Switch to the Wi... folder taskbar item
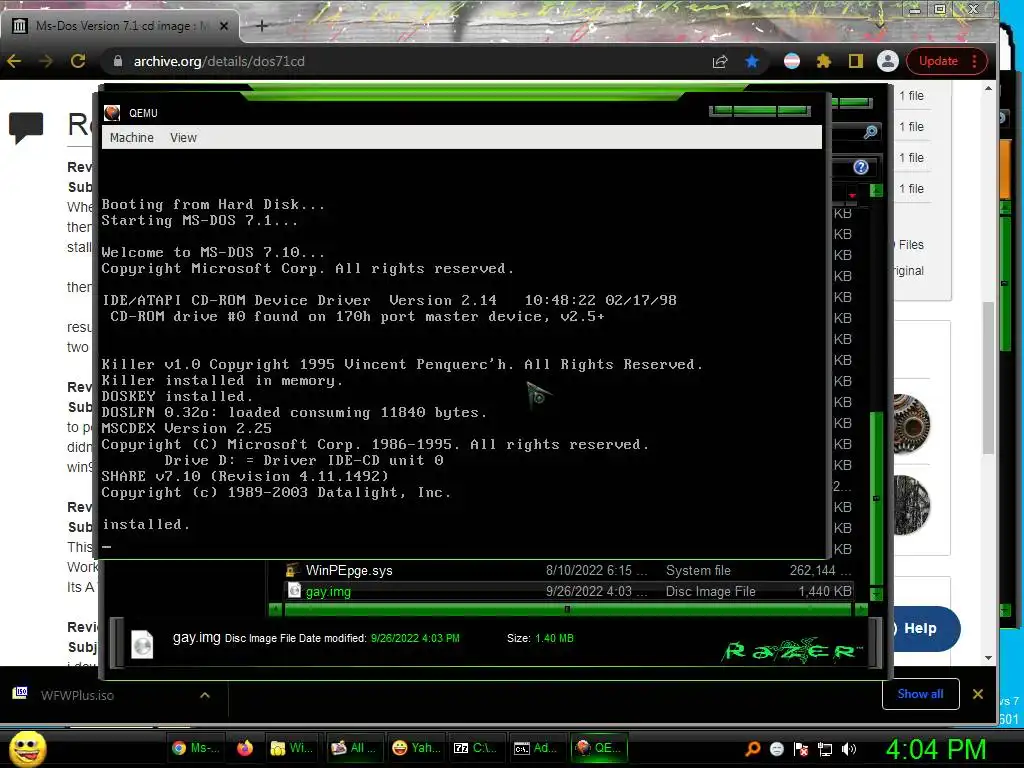 point(292,748)
